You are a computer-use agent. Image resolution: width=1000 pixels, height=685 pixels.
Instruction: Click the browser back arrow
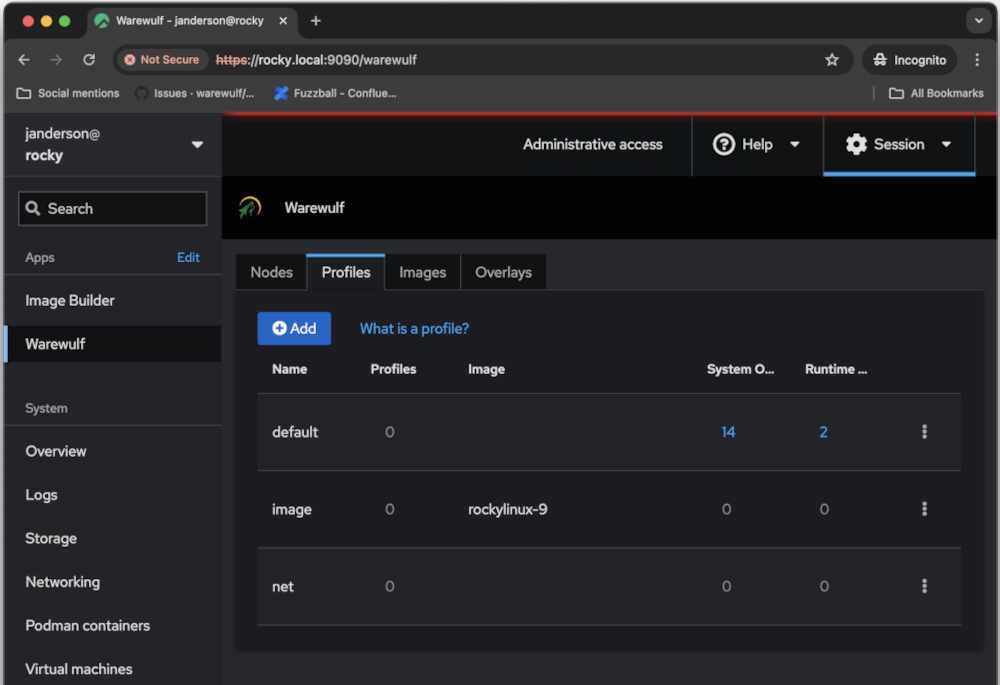pyautogui.click(x=24, y=59)
